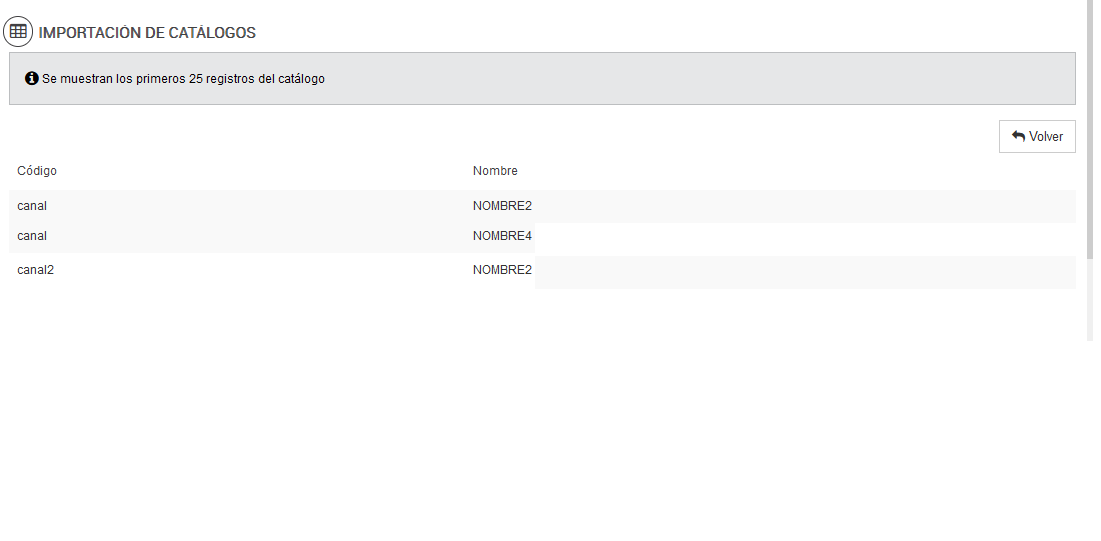1101x541 pixels.
Task: Click the Importación de Catálogos title
Action: pyautogui.click(x=147, y=33)
